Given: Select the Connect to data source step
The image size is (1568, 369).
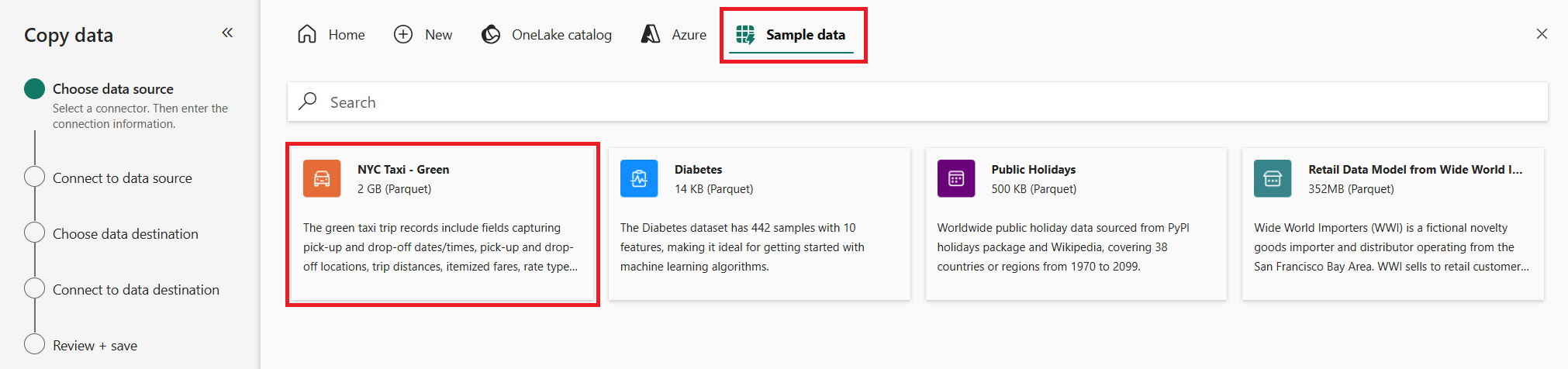Looking at the screenshot, I should 122,178.
